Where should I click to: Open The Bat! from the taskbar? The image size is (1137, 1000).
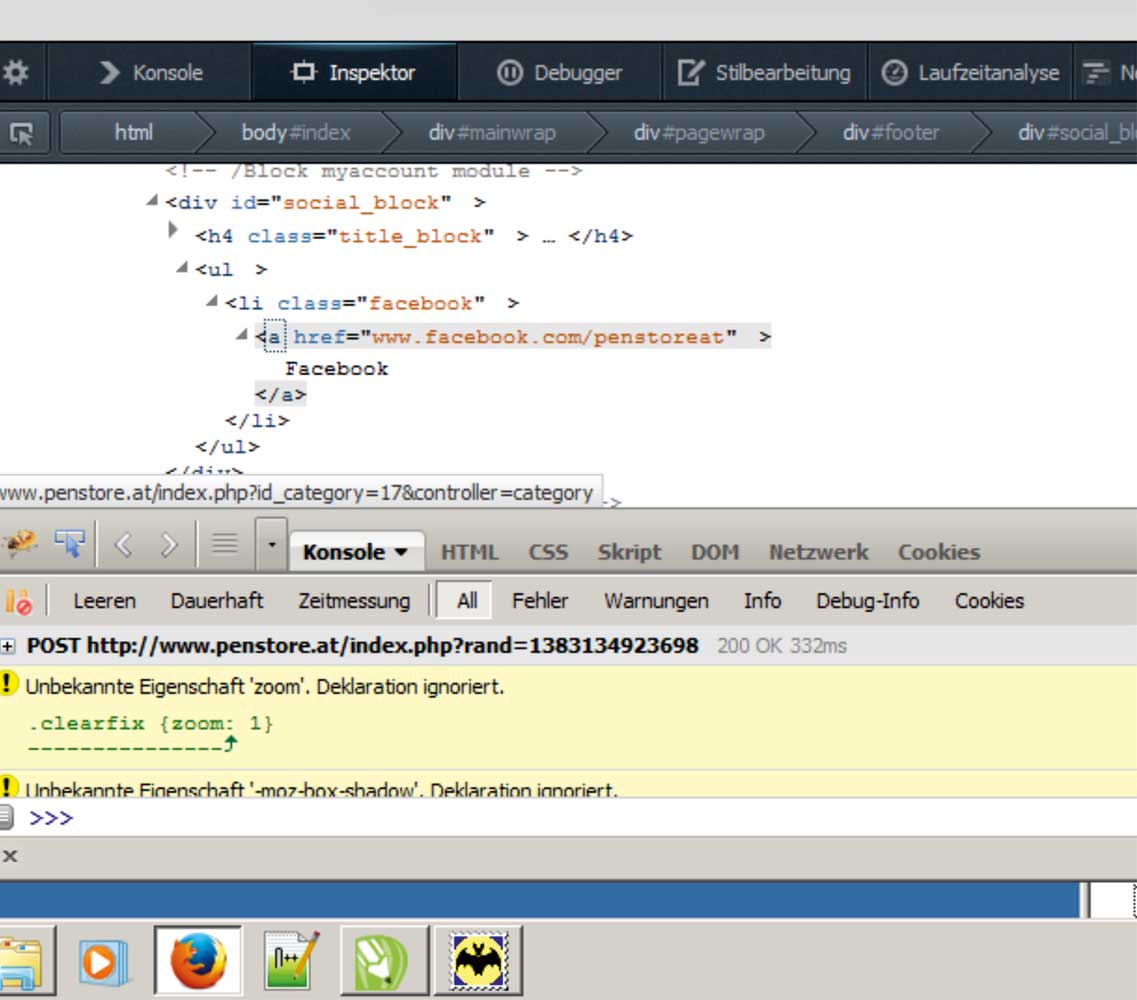pyautogui.click(x=476, y=961)
